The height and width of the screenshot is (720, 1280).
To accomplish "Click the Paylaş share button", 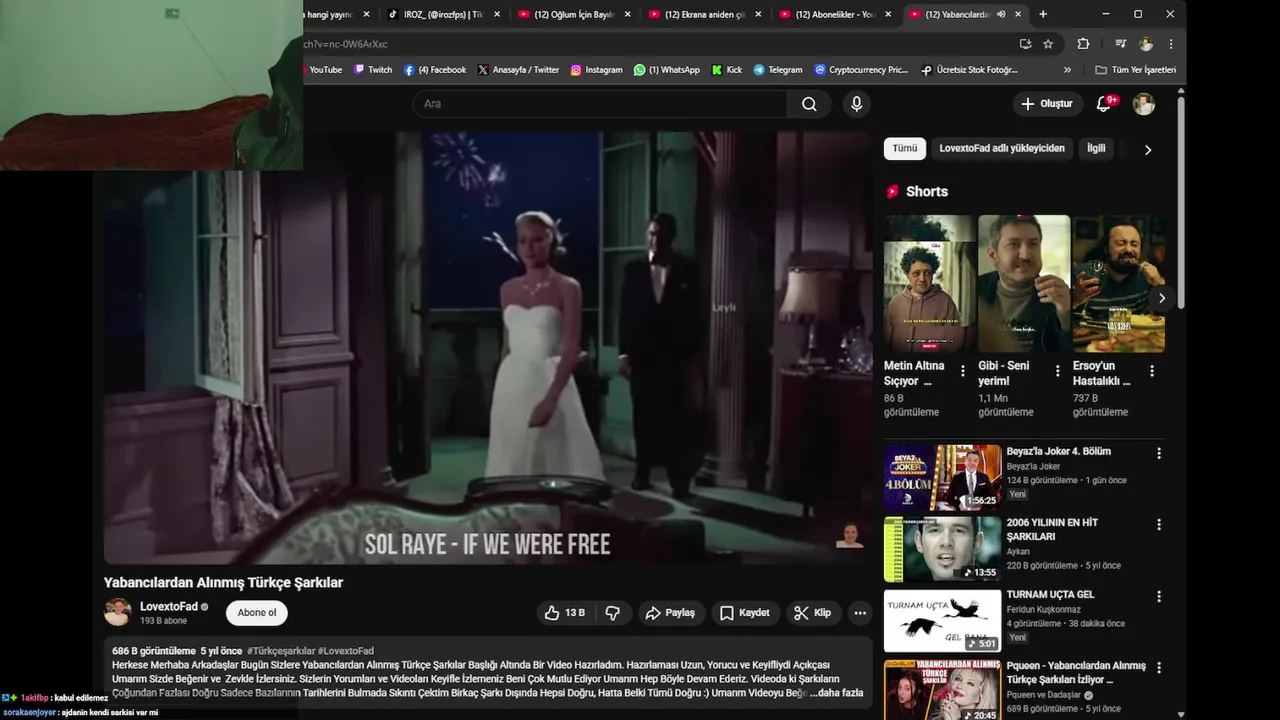I will [670, 613].
